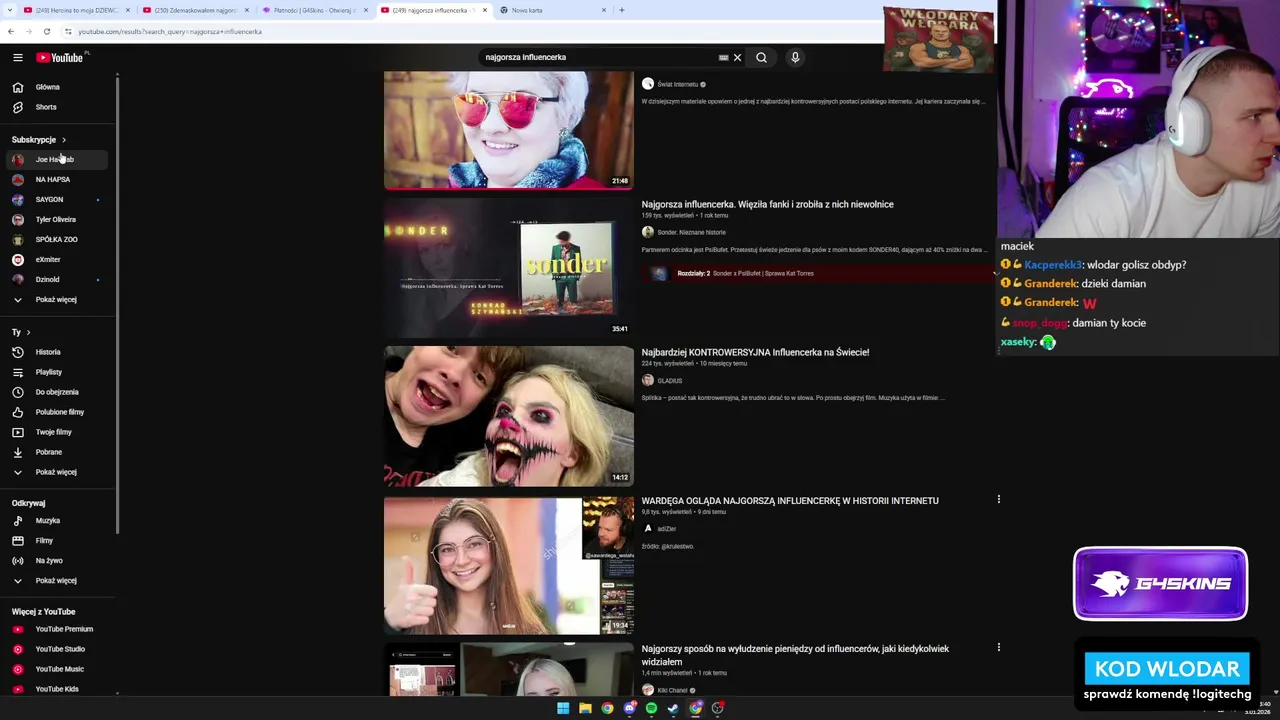Reload the page in browser toolbar
The image size is (1280, 720).
click(x=46, y=31)
